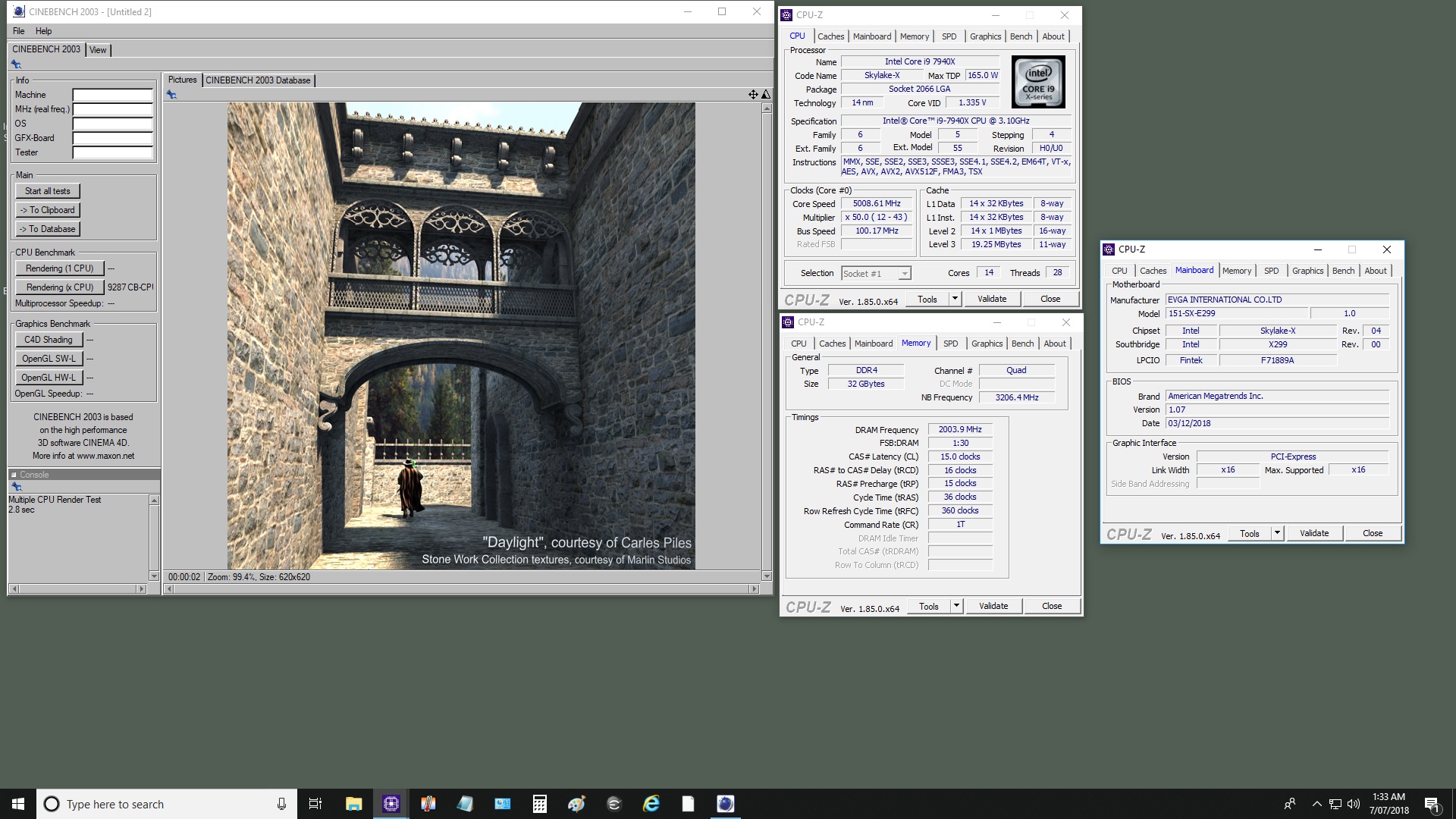Image resolution: width=1456 pixels, height=819 pixels.
Task: Click the MHz (real freq.) input field
Action: (x=112, y=109)
